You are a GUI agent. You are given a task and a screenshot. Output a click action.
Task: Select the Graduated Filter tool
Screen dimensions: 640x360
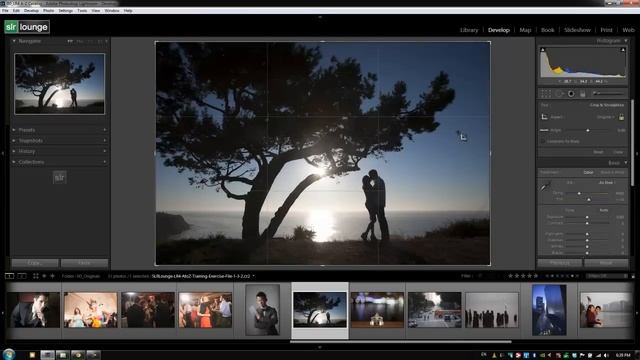(582, 94)
